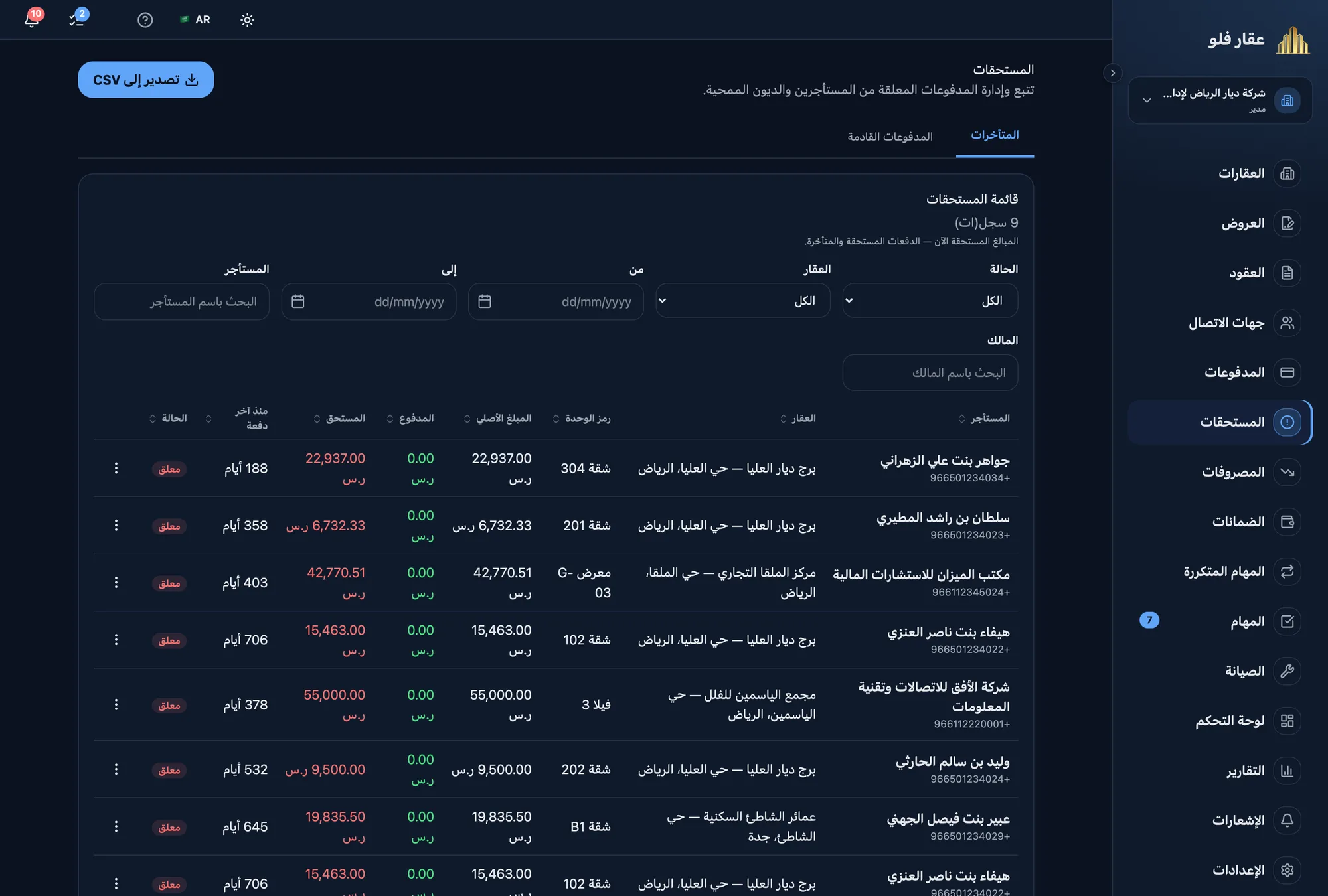
Task: Open العقود contracts icon in sidebar
Action: tap(1287, 273)
